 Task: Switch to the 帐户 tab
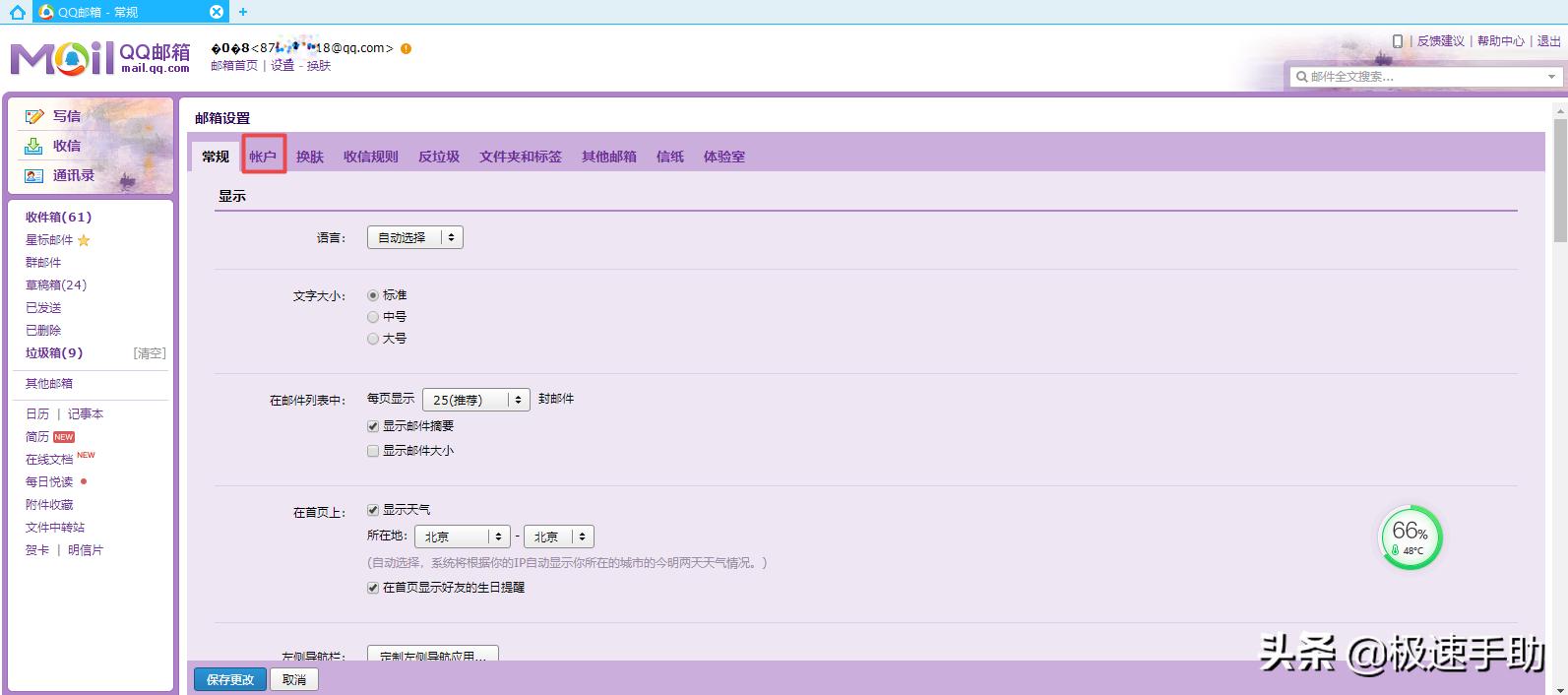263,157
